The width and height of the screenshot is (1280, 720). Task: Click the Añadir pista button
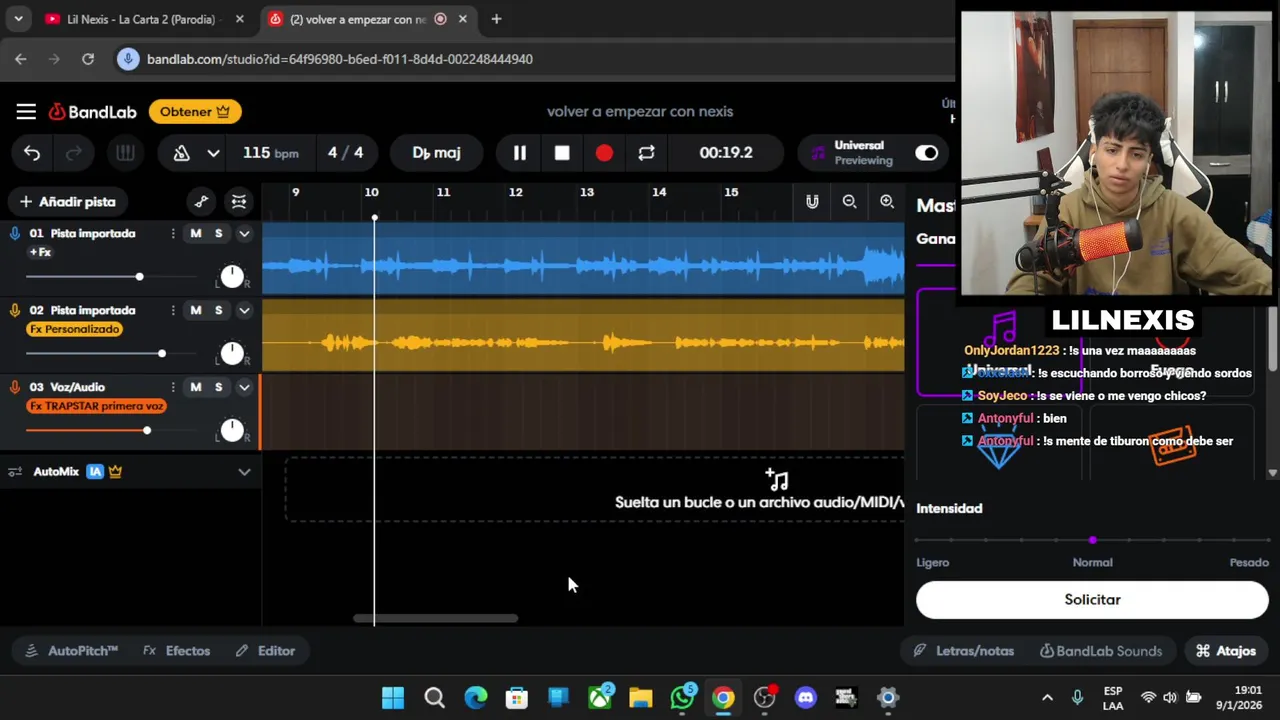[68, 202]
